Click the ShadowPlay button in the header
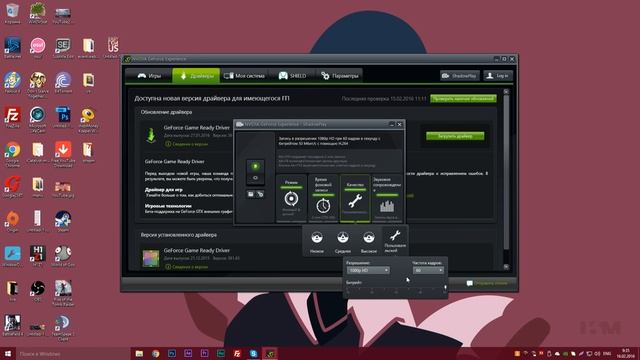This screenshot has height=360, width=640. (460, 76)
